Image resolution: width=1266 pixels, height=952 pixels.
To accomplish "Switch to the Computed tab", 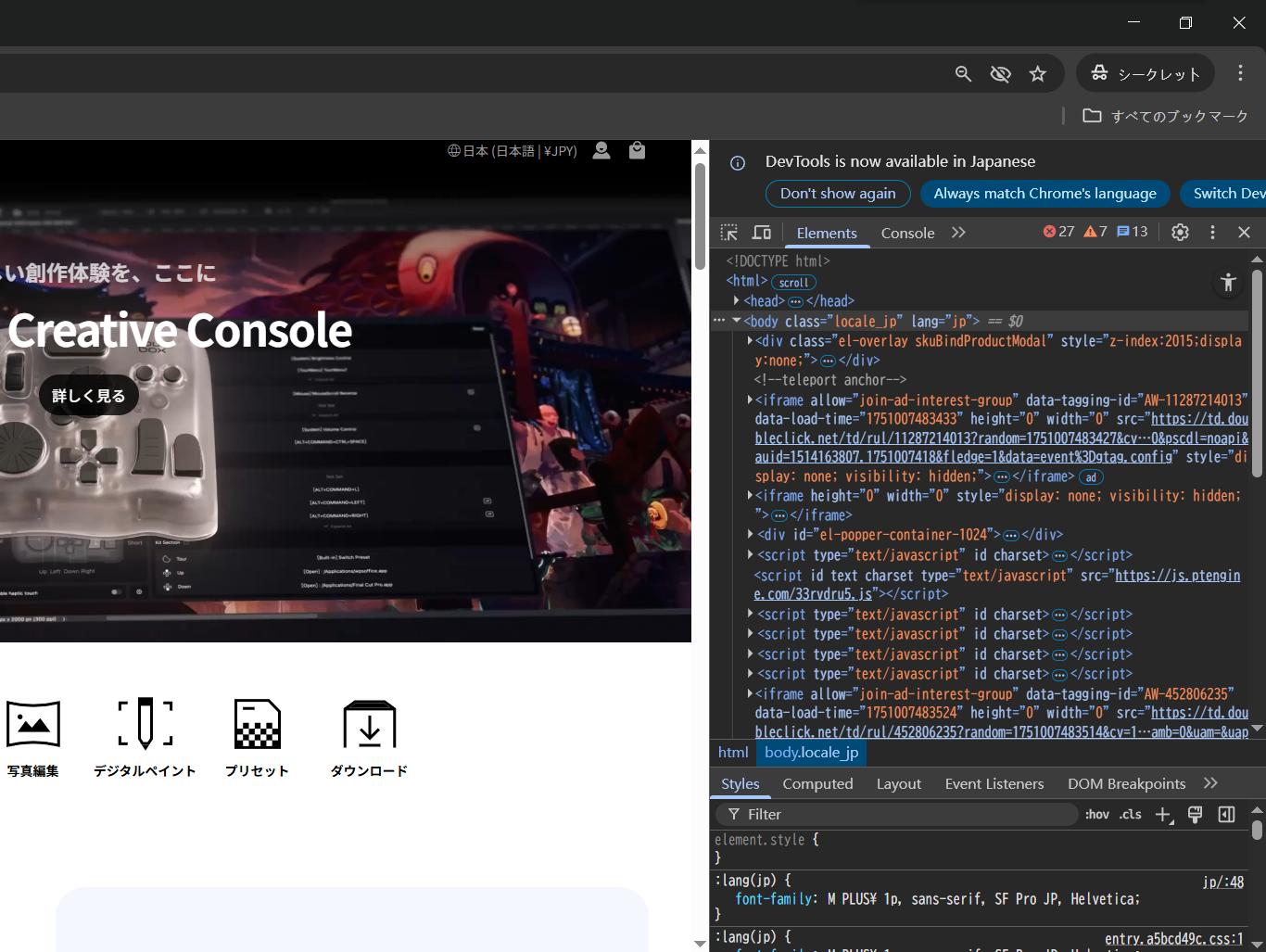I will click(817, 783).
